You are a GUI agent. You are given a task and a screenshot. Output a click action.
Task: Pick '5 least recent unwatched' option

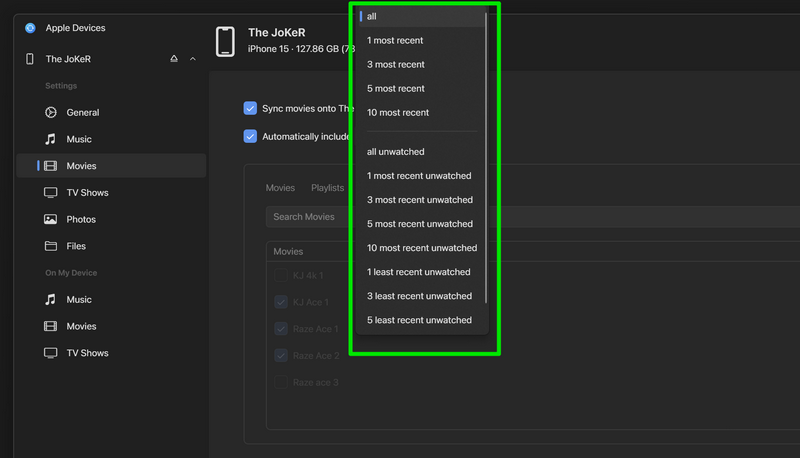419,320
